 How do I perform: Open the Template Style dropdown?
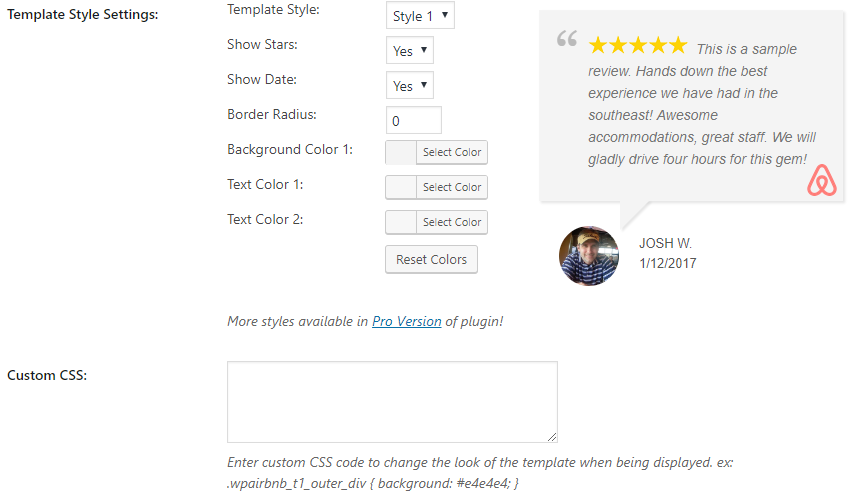(x=420, y=15)
